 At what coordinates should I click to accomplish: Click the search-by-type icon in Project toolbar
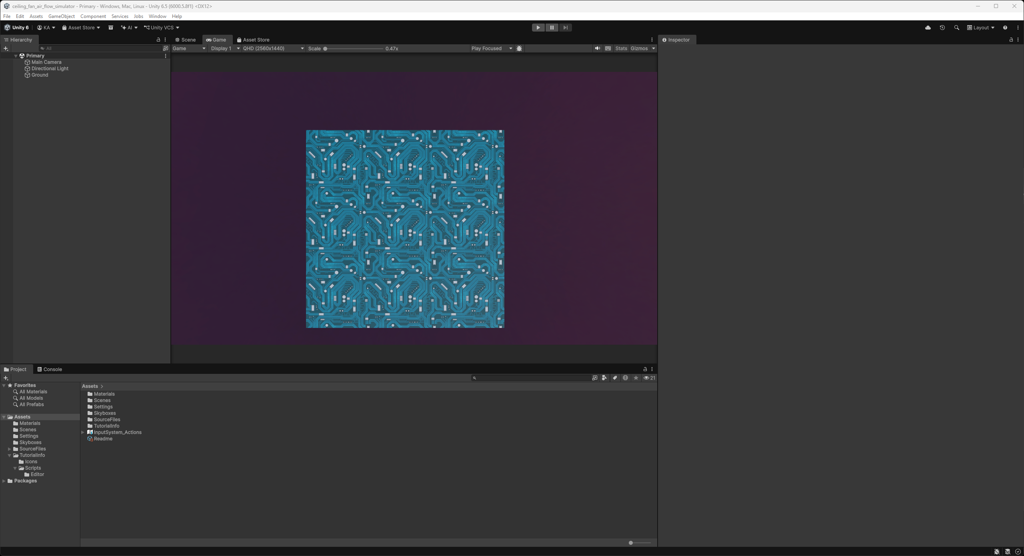point(605,378)
